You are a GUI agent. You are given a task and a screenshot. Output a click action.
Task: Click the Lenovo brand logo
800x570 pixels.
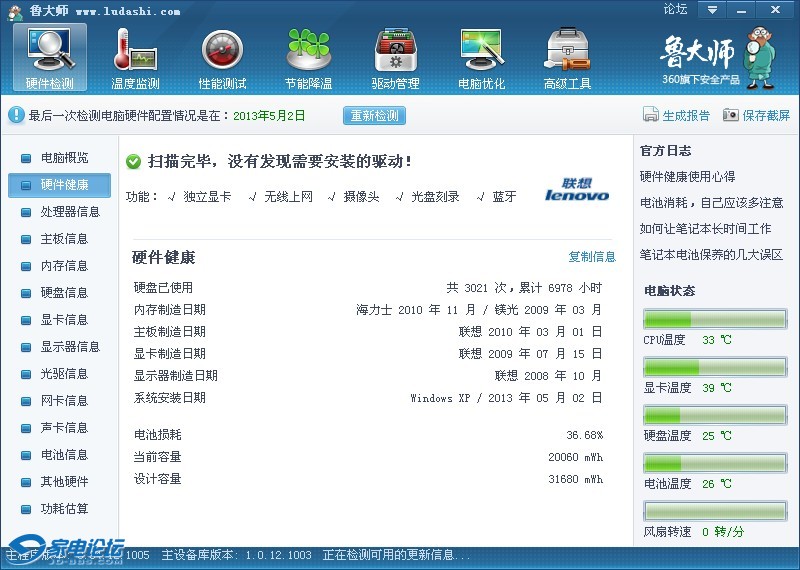pyautogui.click(x=577, y=190)
